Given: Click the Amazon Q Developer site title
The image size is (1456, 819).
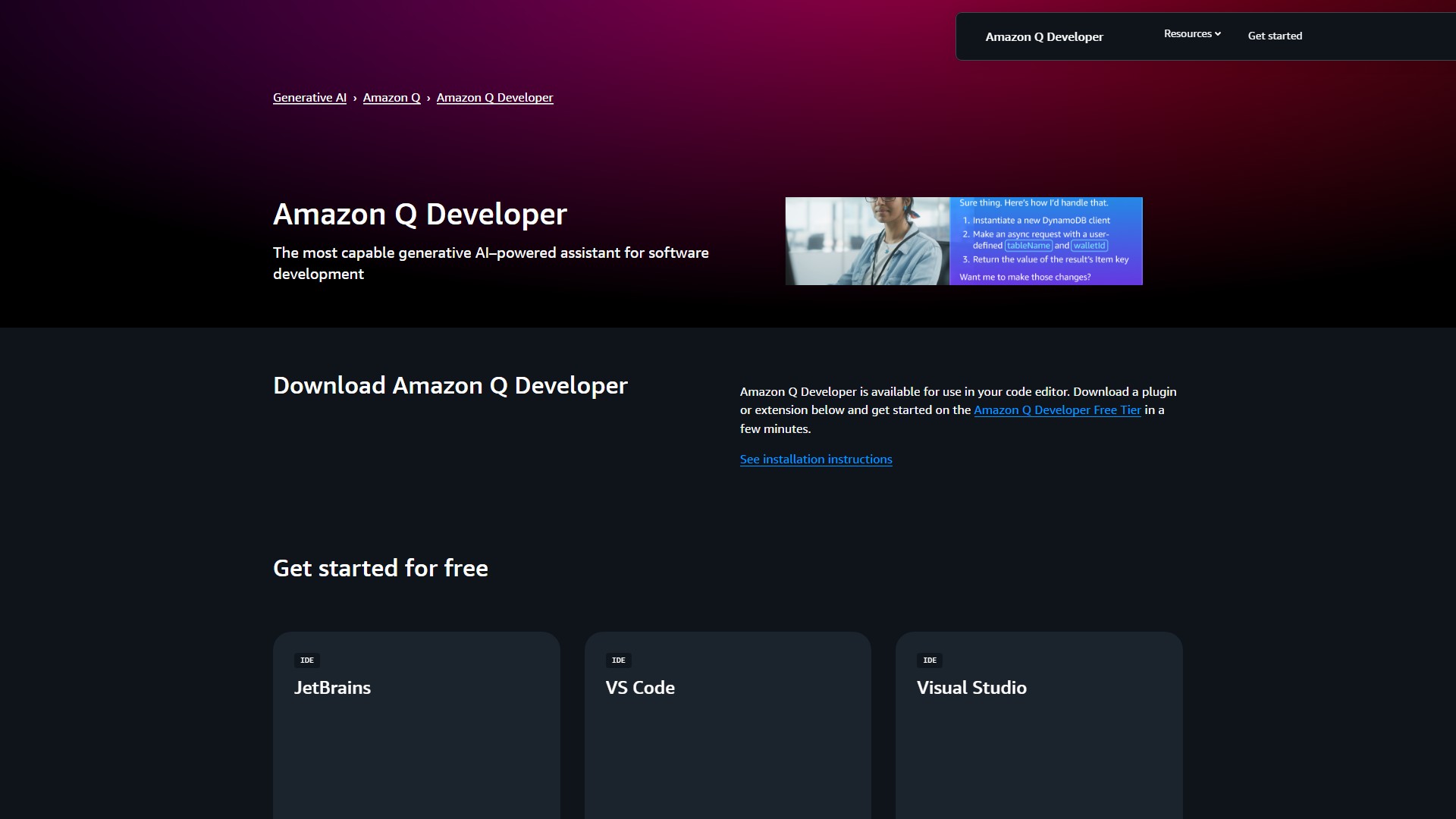Looking at the screenshot, I should click(1044, 36).
